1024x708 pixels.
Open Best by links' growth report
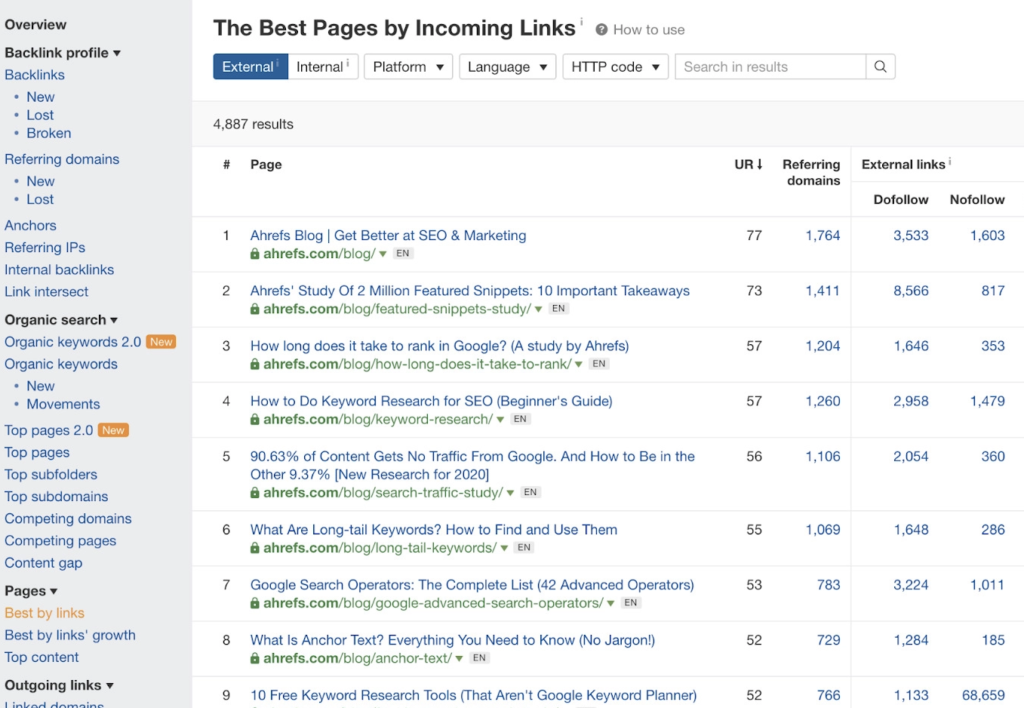(x=71, y=636)
